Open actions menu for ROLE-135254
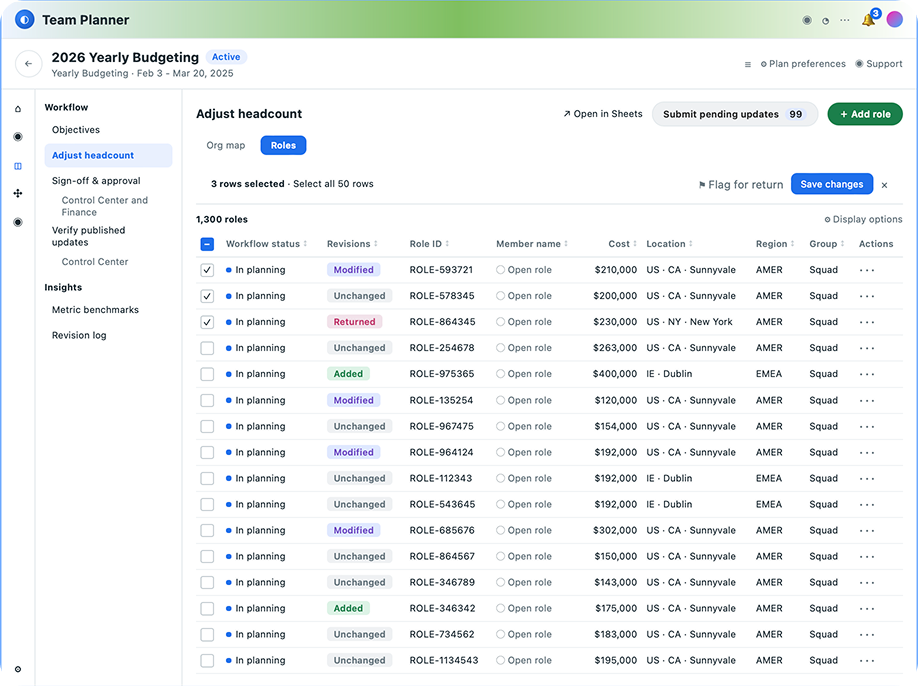This screenshot has height=686, width=918. (867, 401)
